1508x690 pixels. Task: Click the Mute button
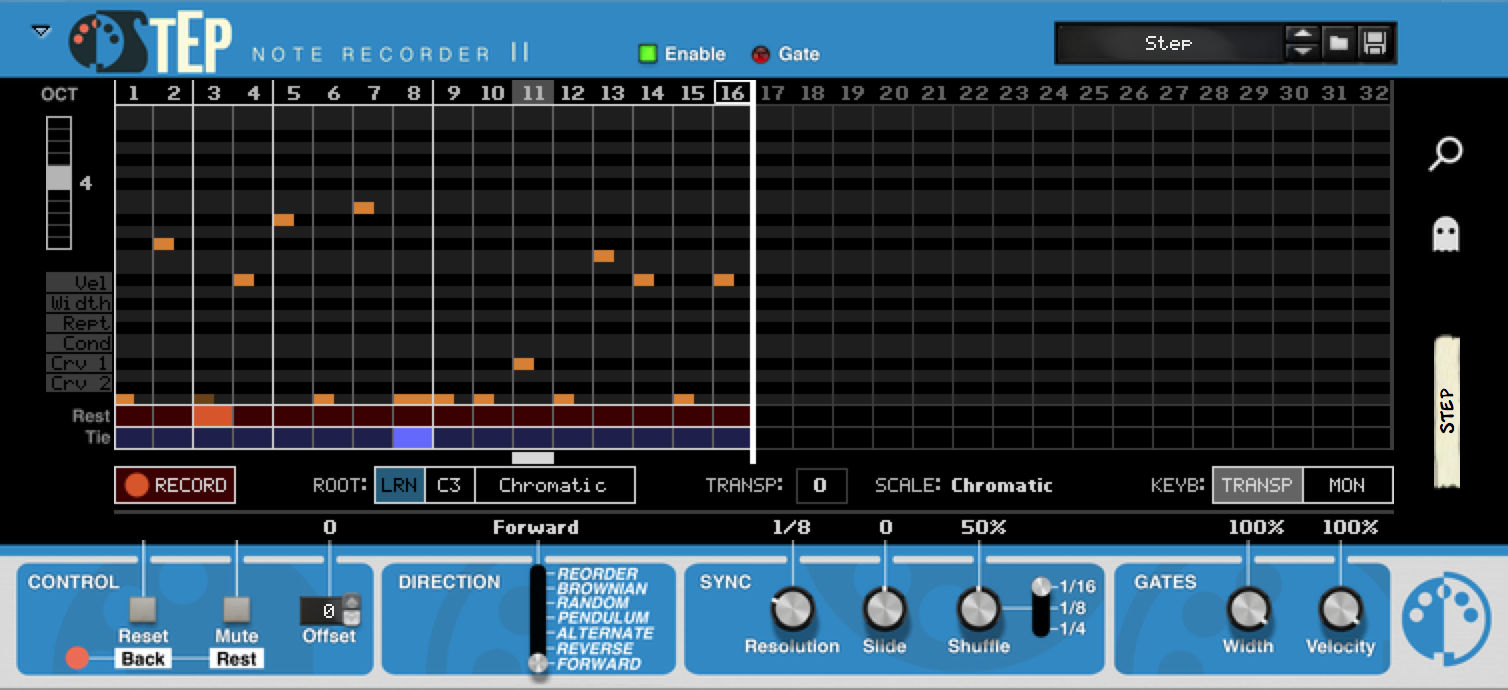click(236, 609)
